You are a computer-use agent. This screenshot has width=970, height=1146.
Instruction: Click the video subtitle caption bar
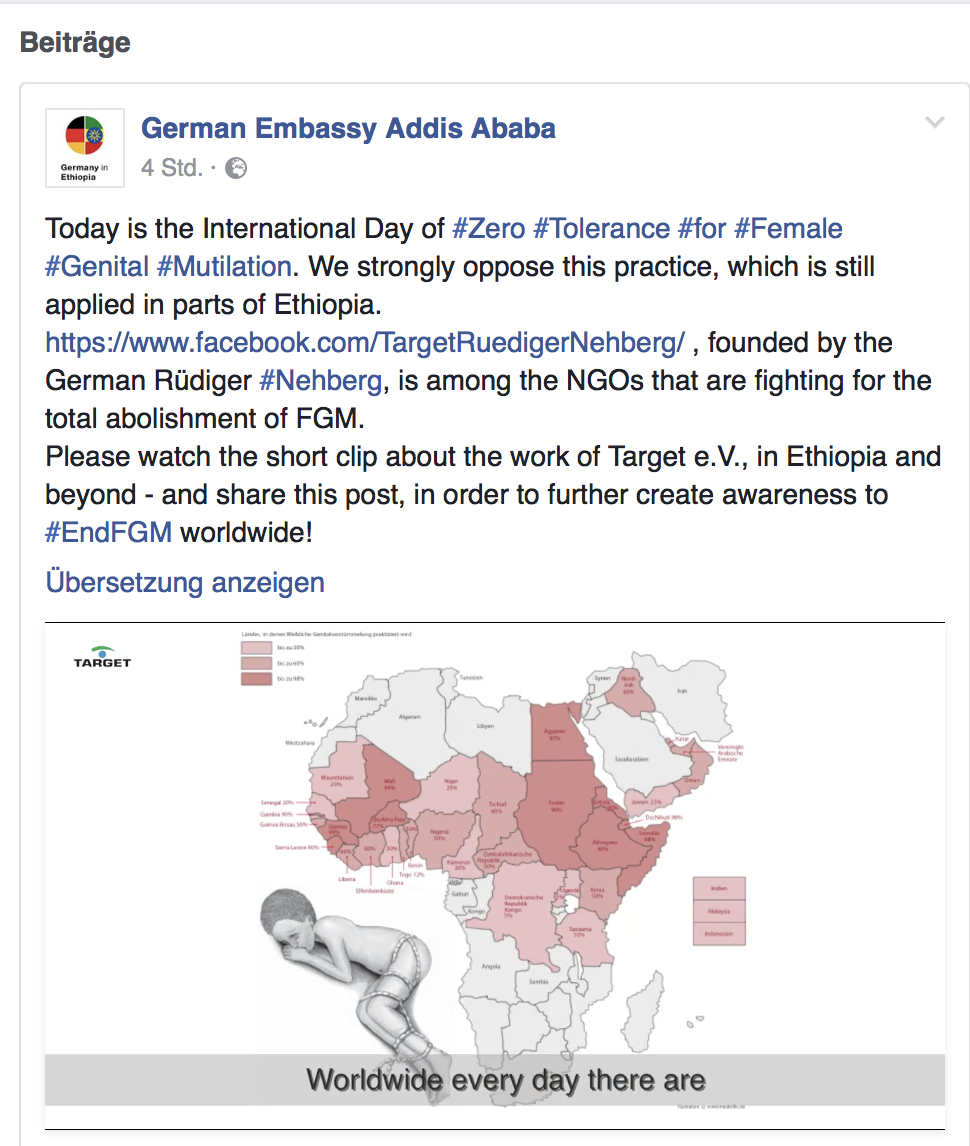tap(495, 1079)
